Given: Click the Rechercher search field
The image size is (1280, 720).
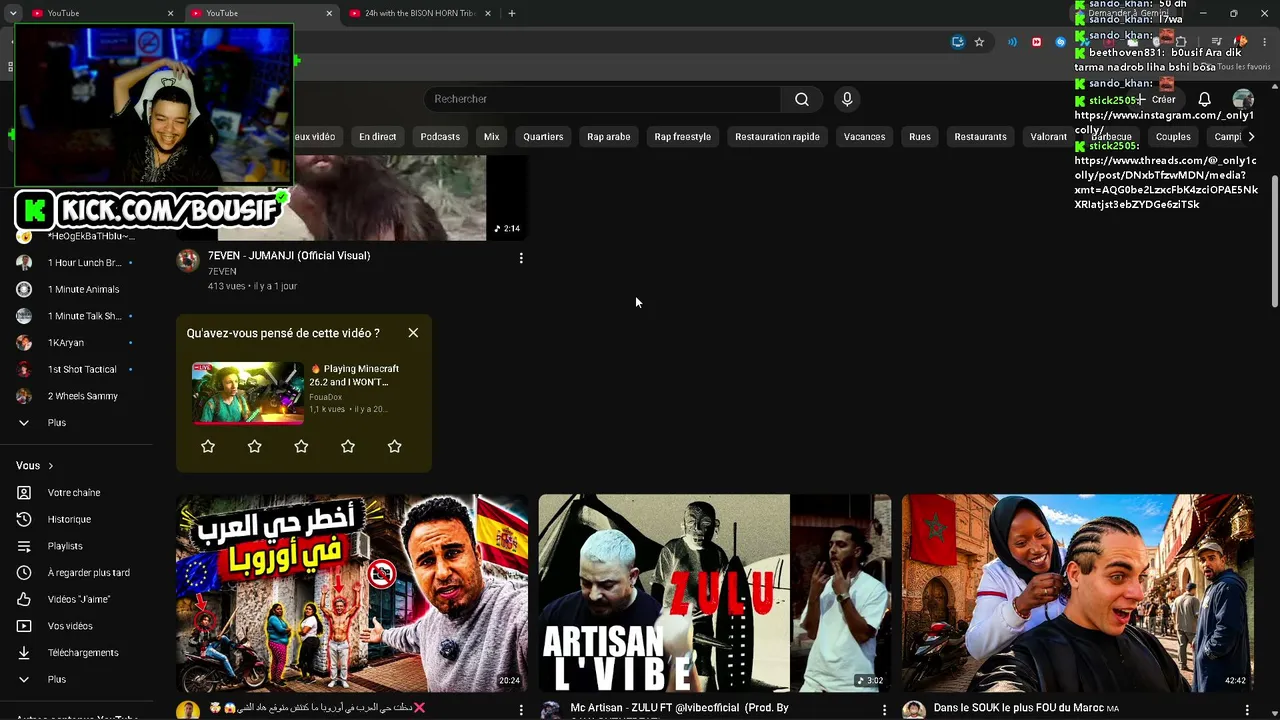Looking at the screenshot, I should coord(602,99).
